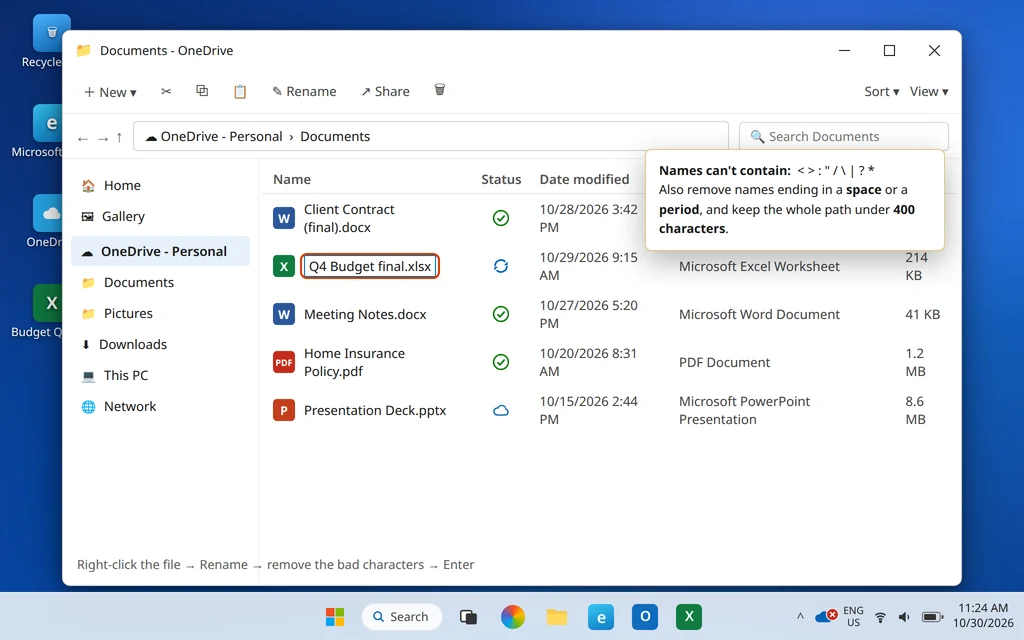
Task: Show hidden tray icons chevron
Action: 800,616
